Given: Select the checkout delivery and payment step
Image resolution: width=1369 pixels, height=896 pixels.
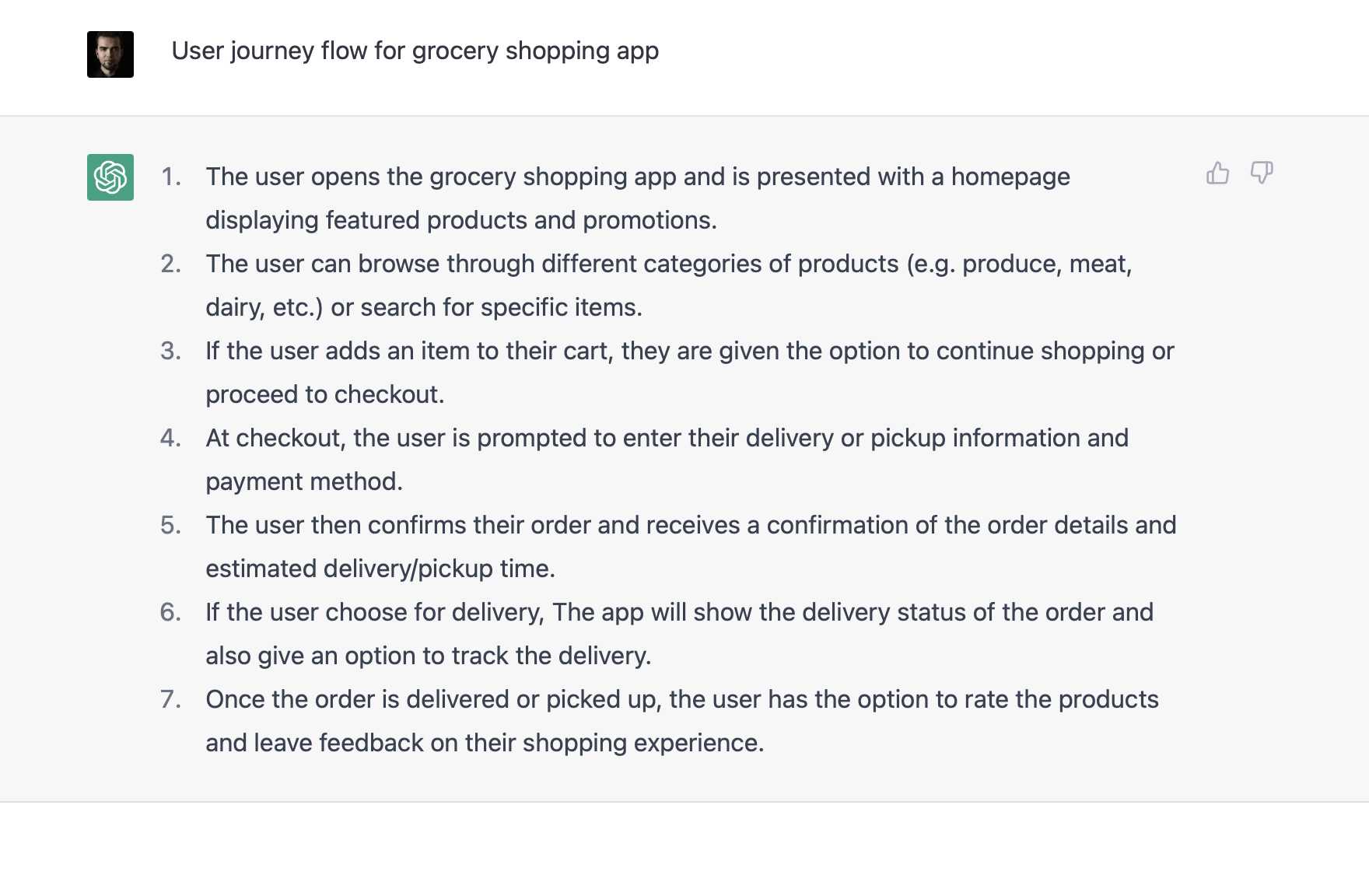Looking at the screenshot, I should (667, 439).
